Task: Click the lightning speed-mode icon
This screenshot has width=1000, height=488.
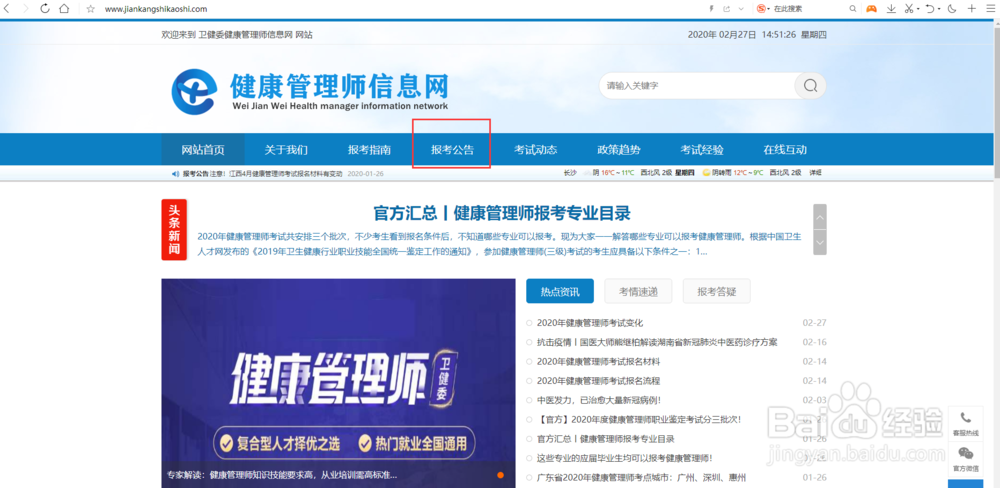Action: coord(712,9)
